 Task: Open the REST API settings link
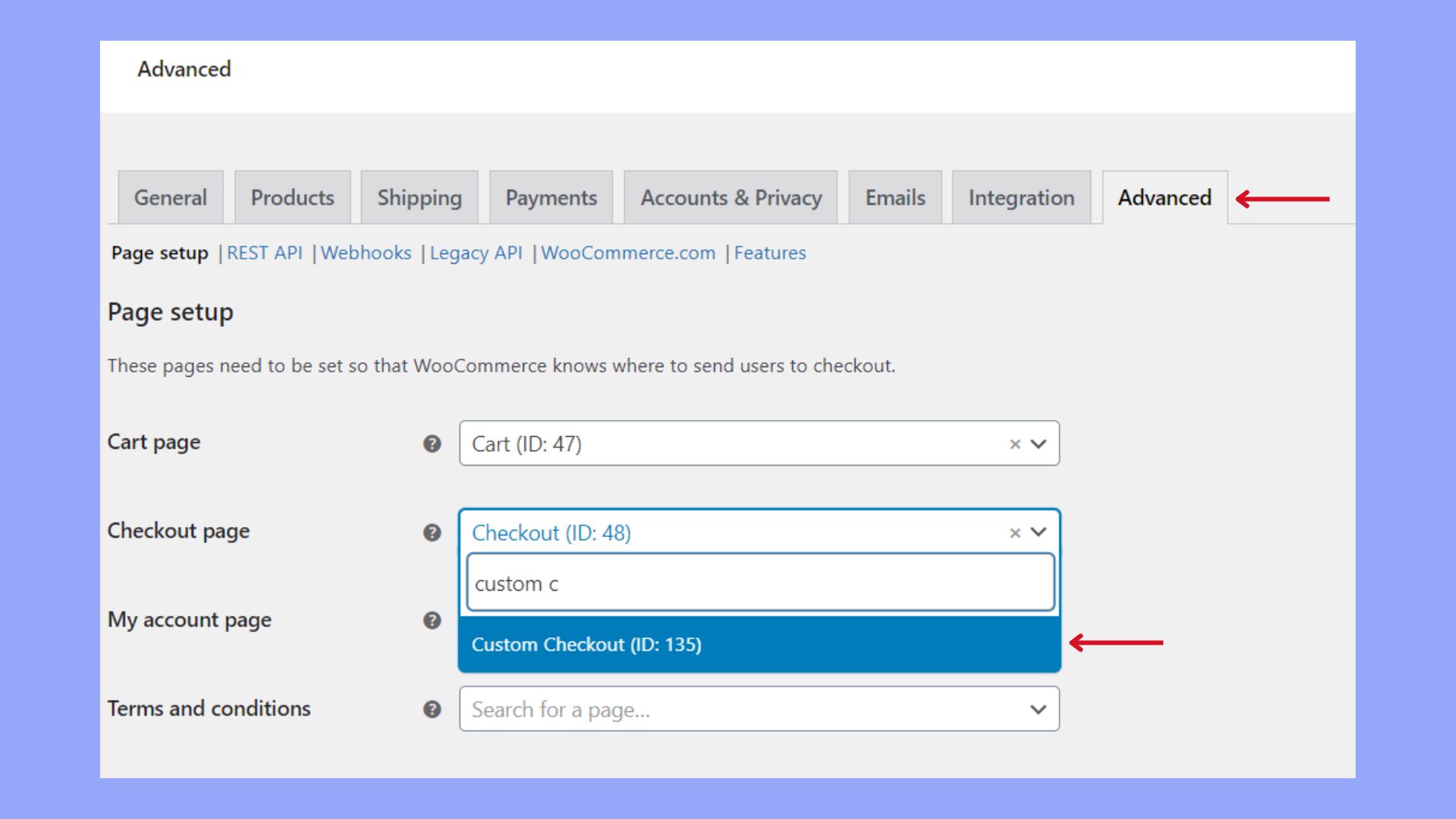point(265,253)
